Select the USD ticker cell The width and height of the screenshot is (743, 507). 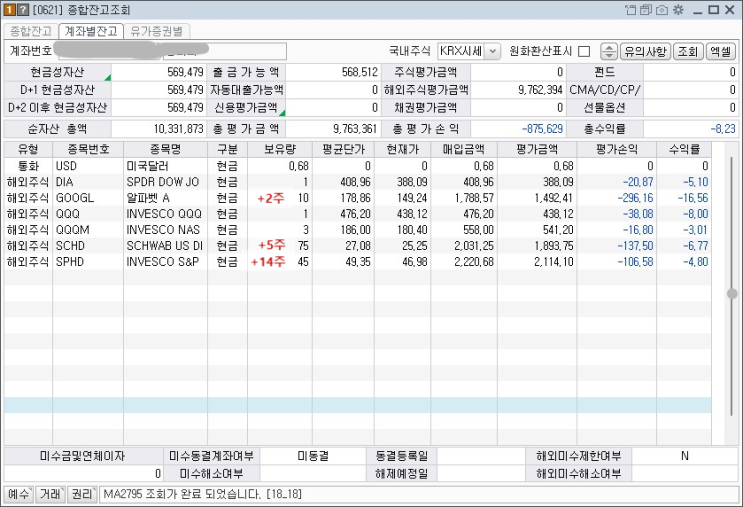point(88,166)
